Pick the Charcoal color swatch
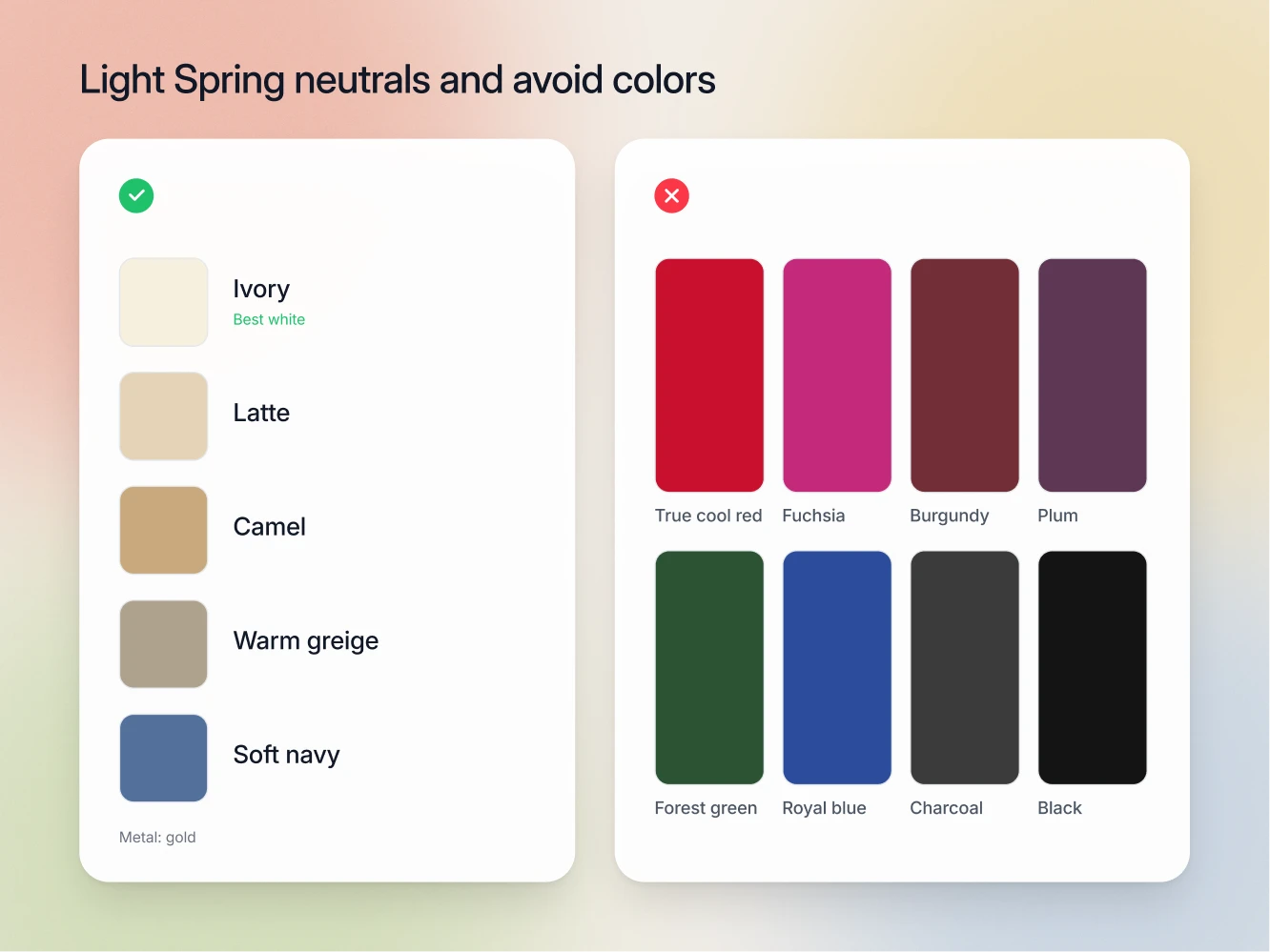This screenshot has height=952, width=1270. [965, 668]
